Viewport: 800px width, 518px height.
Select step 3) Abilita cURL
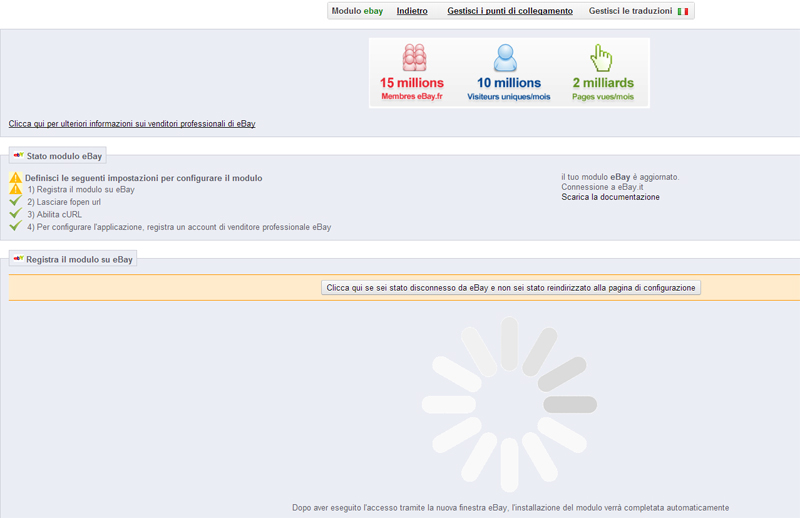(x=55, y=214)
